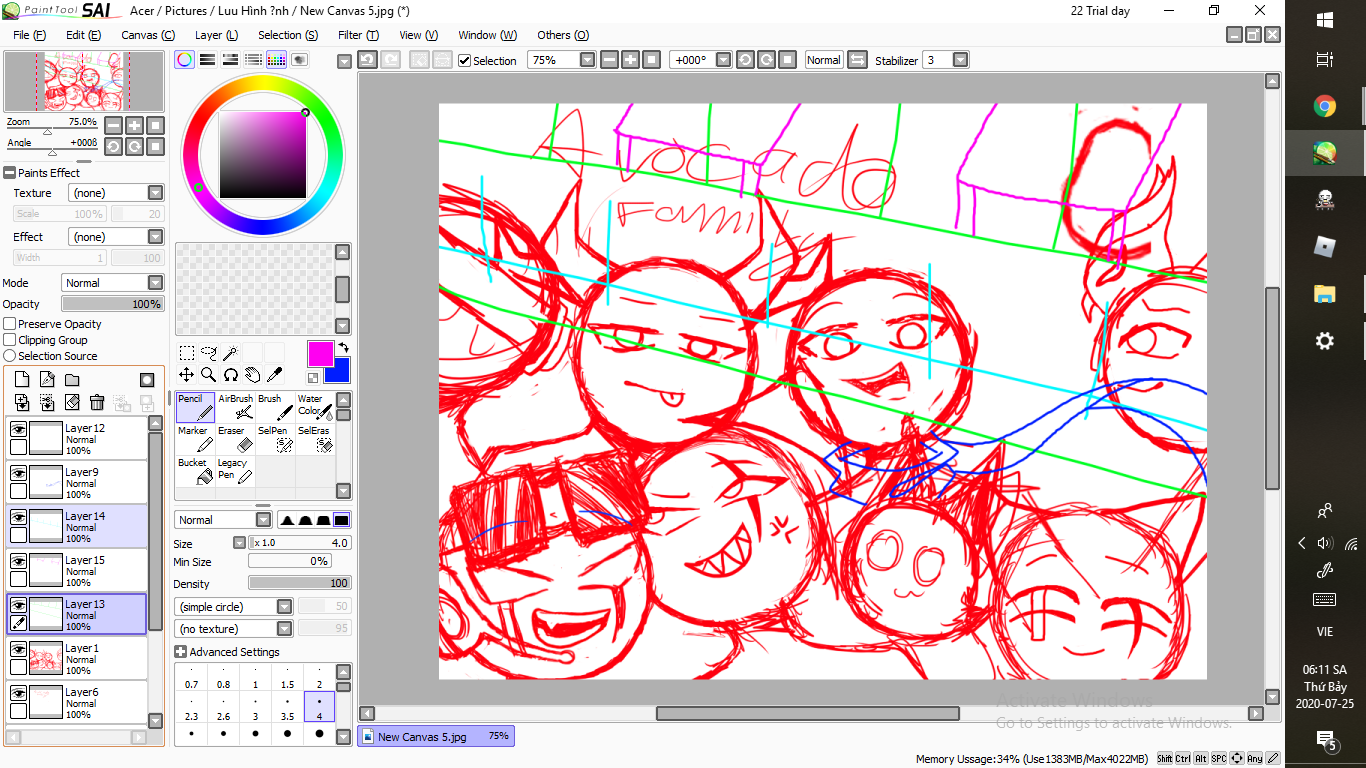Image resolution: width=1366 pixels, height=768 pixels.
Task: Create a new layer folder
Action: click(x=72, y=380)
